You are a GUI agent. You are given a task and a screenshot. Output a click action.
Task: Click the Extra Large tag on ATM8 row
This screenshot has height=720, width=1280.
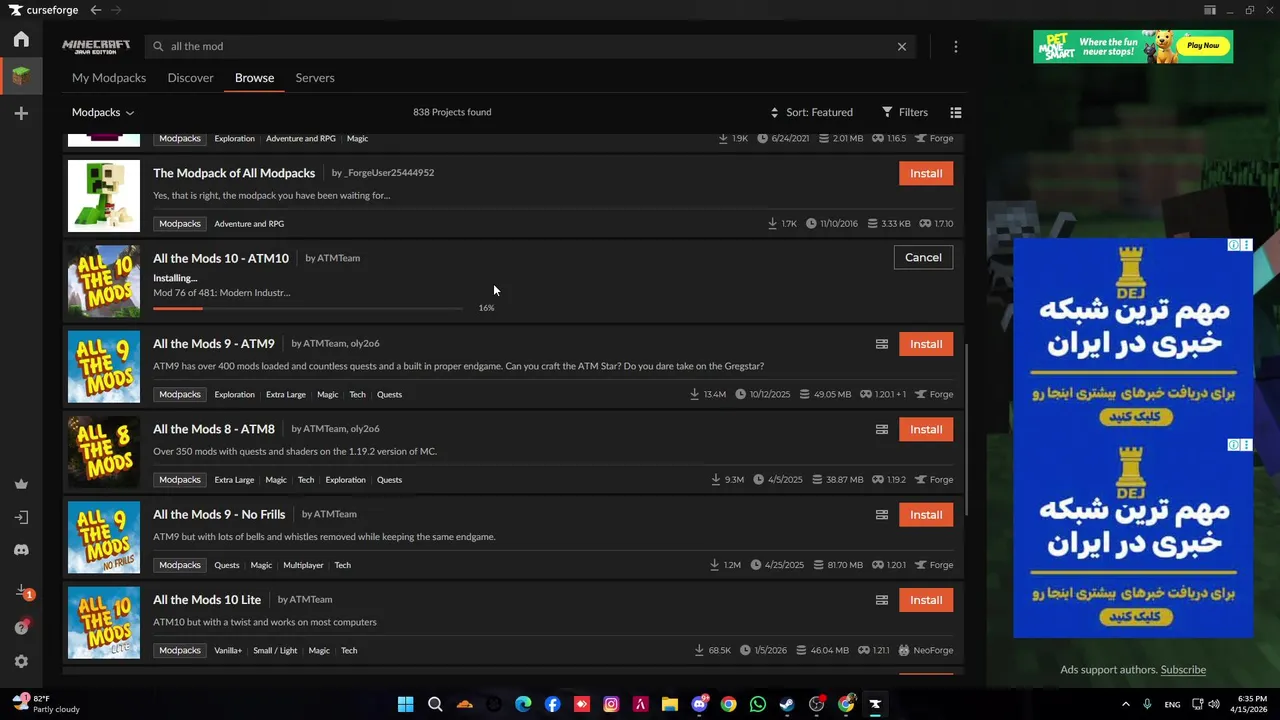click(x=234, y=480)
